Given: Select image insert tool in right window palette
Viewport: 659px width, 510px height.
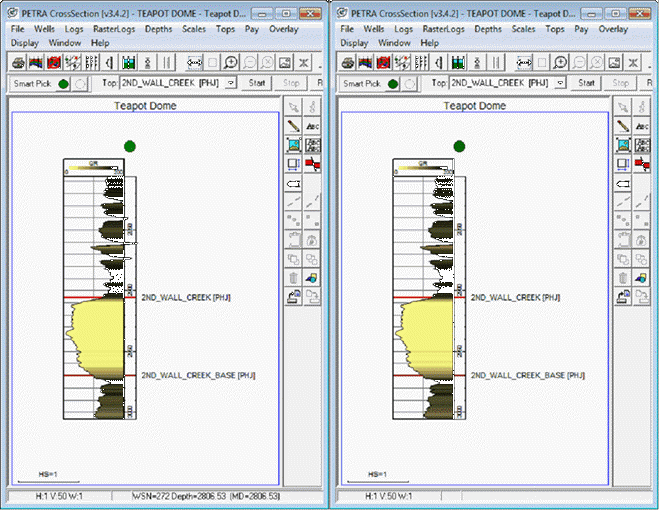Looking at the screenshot, I should [x=623, y=145].
